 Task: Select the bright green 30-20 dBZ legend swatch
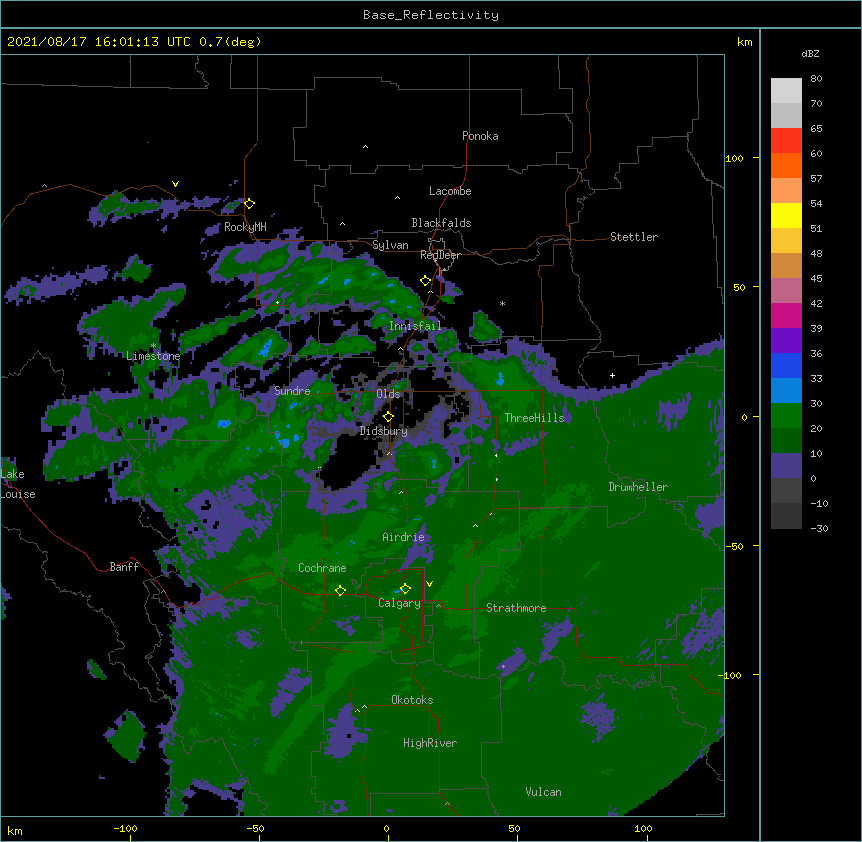[786, 416]
